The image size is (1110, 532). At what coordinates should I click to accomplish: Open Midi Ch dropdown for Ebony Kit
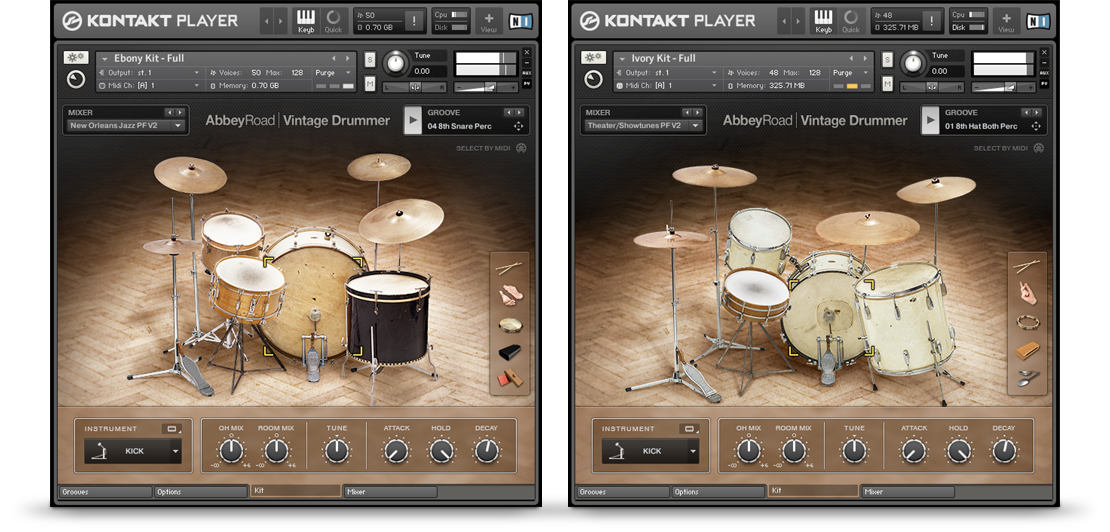coord(149,86)
